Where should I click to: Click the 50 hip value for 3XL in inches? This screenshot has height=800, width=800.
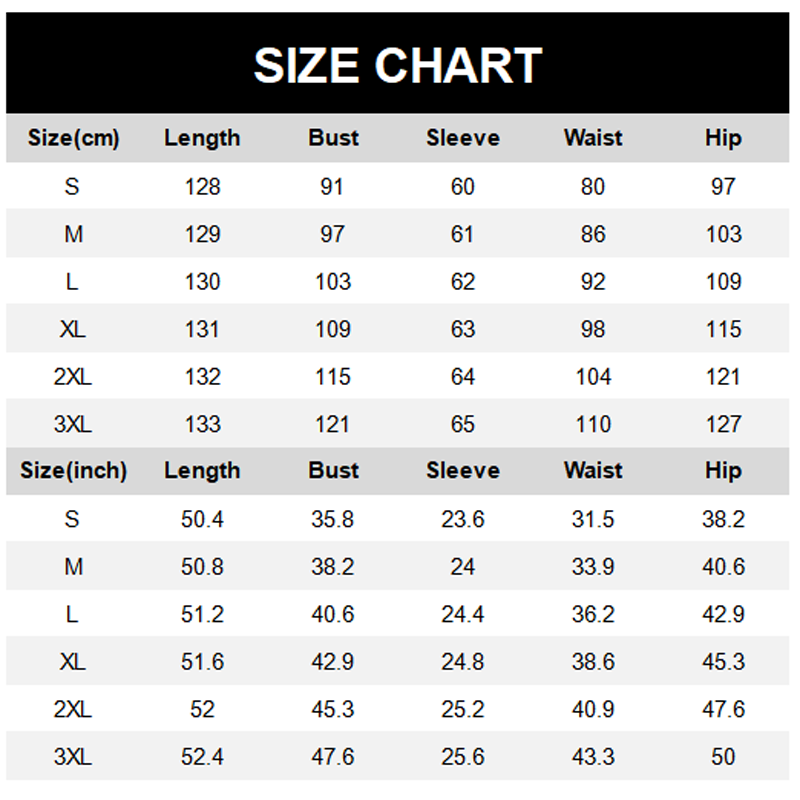click(722, 757)
